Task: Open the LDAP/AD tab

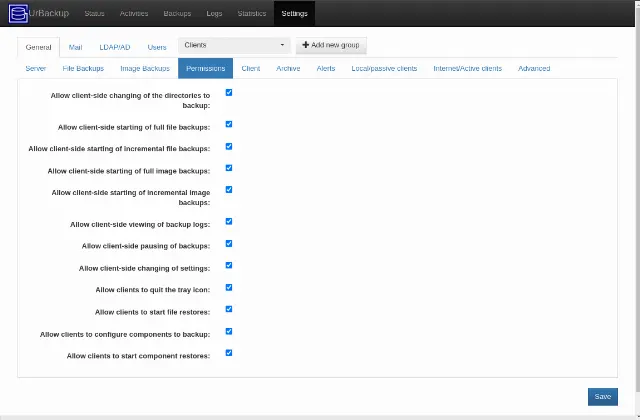Action: tap(115, 47)
